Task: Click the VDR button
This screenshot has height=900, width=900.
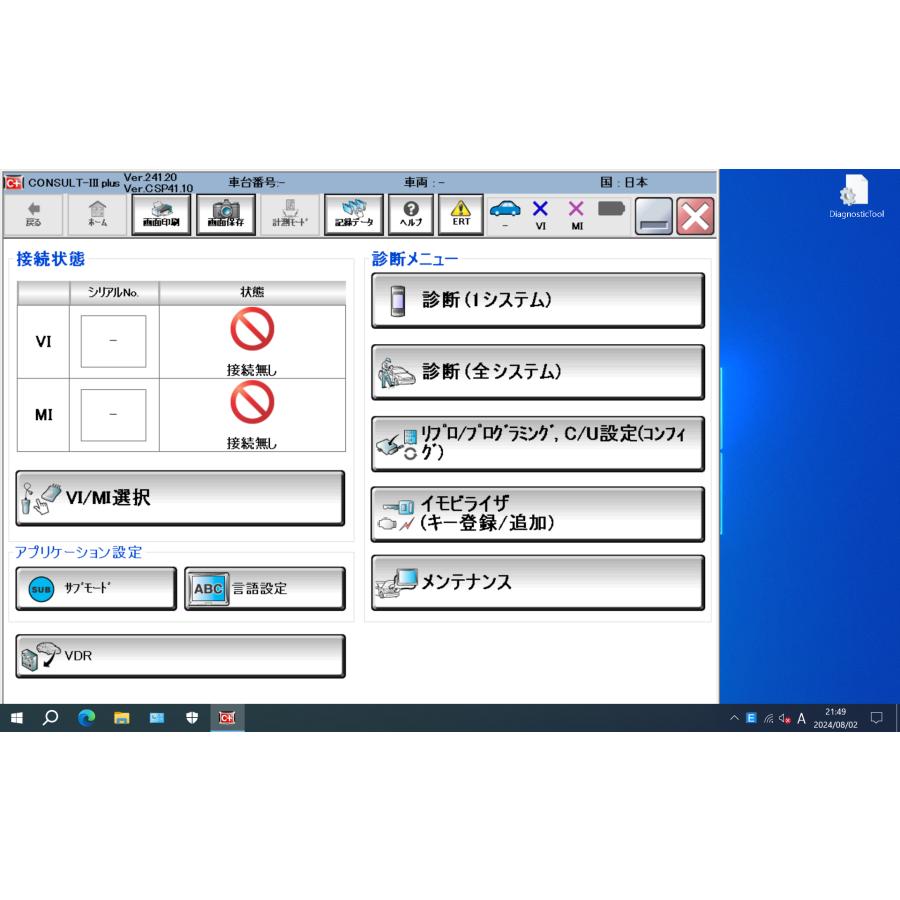Action: (x=180, y=656)
